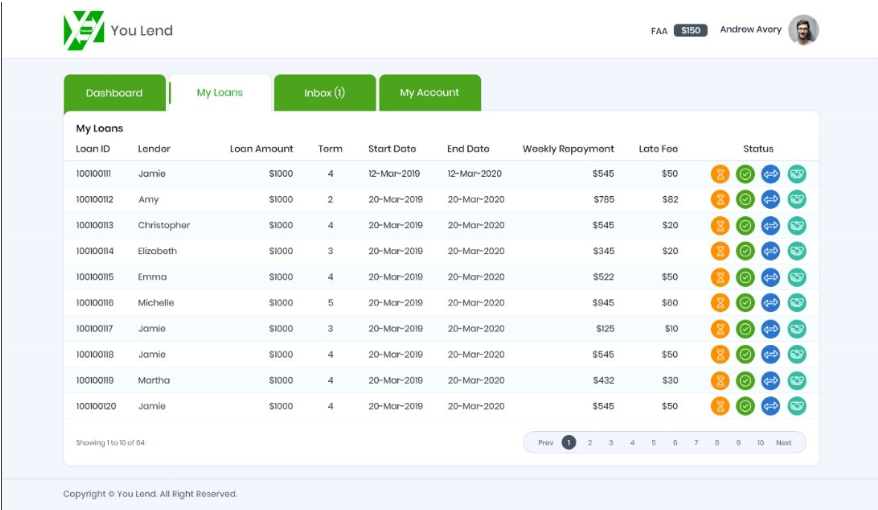The height and width of the screenshot is (510, 878).
Task: Click the Prev pagination button
Action: click(545, 443)
